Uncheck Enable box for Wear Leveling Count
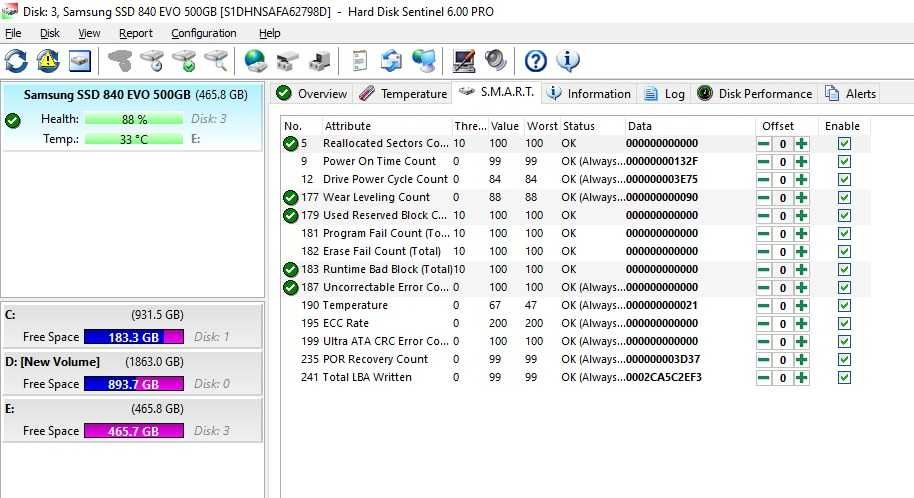The width and height of the screenshot is (914, 498). coord(844,198)
